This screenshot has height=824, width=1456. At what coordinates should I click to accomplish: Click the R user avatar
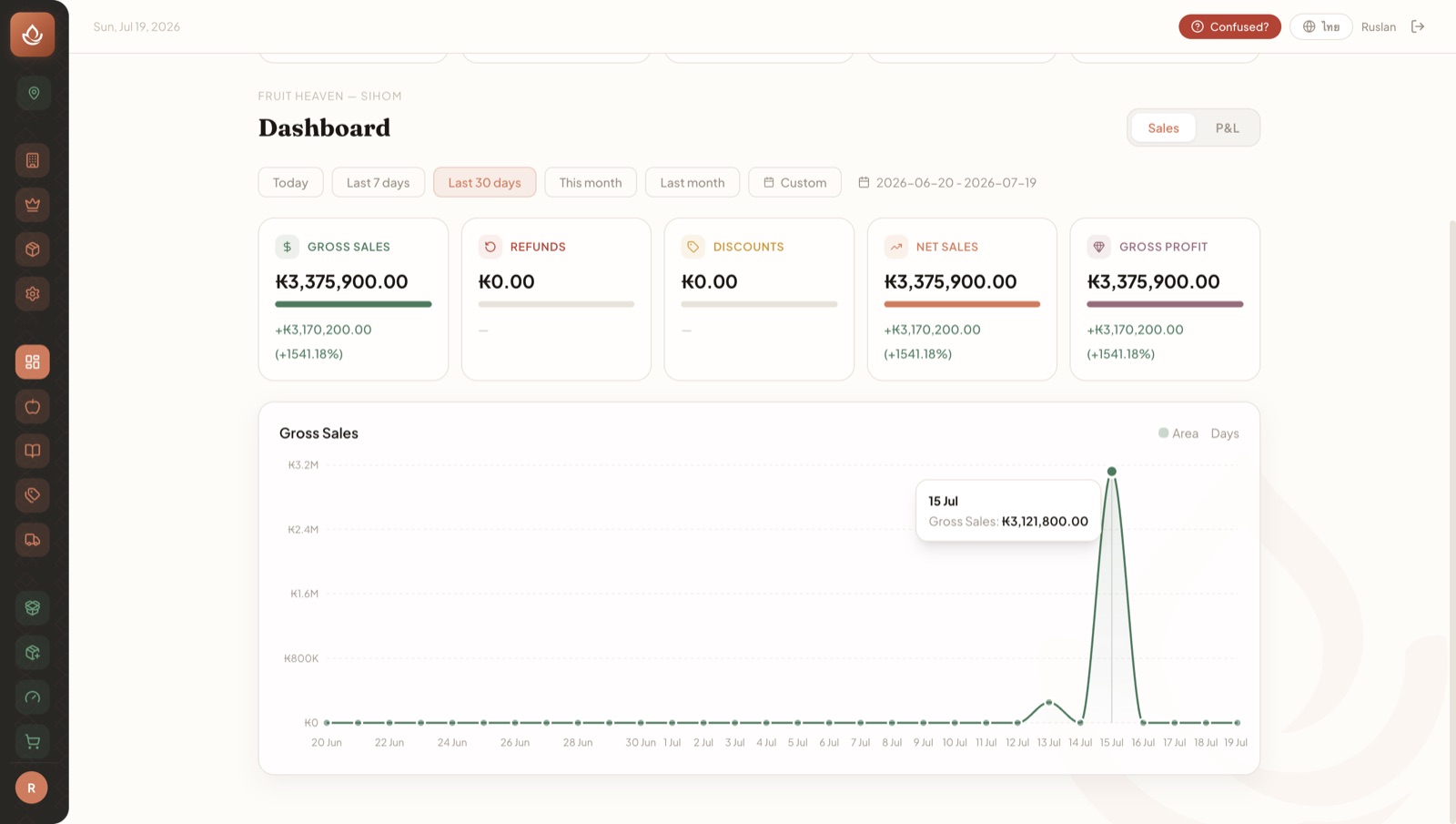[x=32, y=788]
